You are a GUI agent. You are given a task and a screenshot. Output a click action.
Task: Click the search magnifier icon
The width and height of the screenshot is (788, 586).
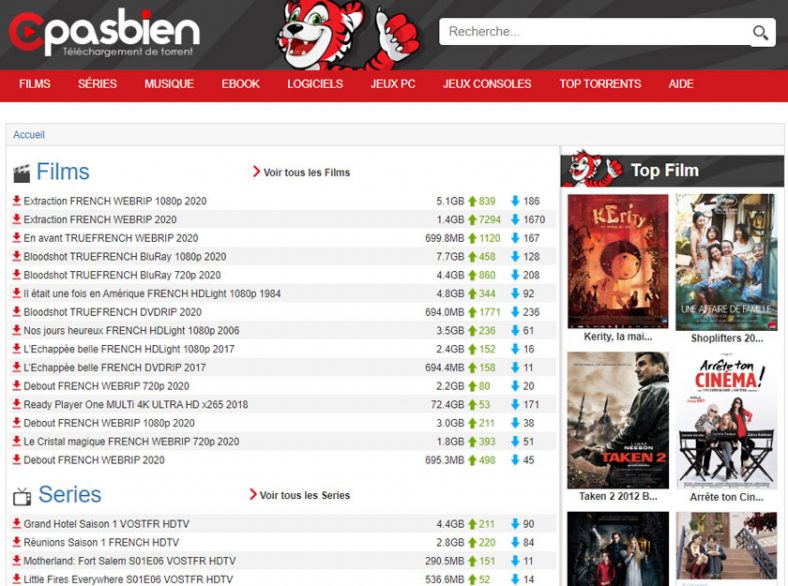point(760,33)
